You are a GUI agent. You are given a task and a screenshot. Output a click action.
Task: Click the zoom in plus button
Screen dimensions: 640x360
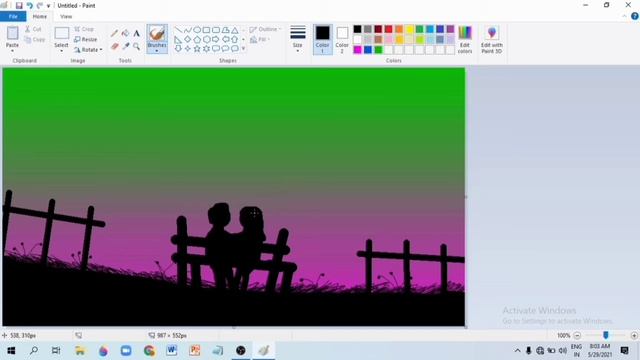(634, 336)
